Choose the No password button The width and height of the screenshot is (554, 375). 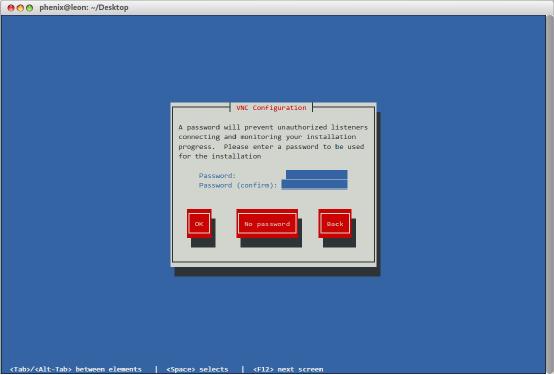pos(267,224)
